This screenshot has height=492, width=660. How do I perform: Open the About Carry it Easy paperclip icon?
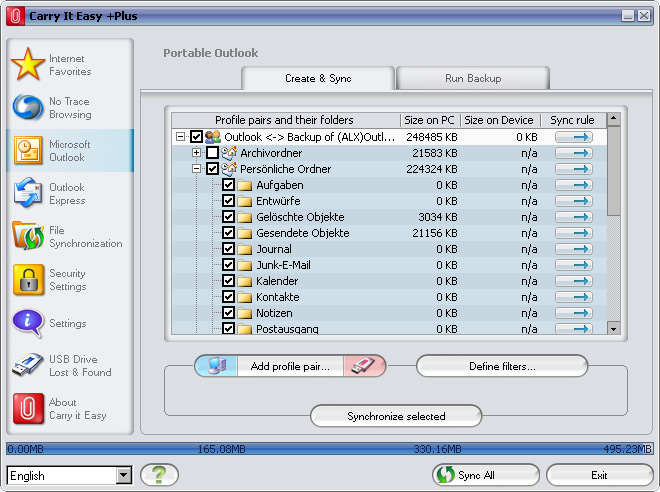click(28, 408)
